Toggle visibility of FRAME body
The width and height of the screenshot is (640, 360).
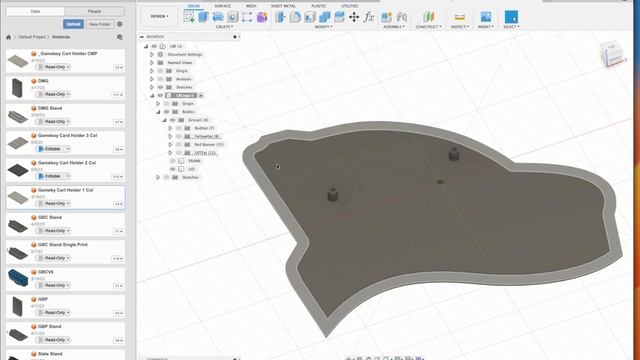(x=173, y=161)
